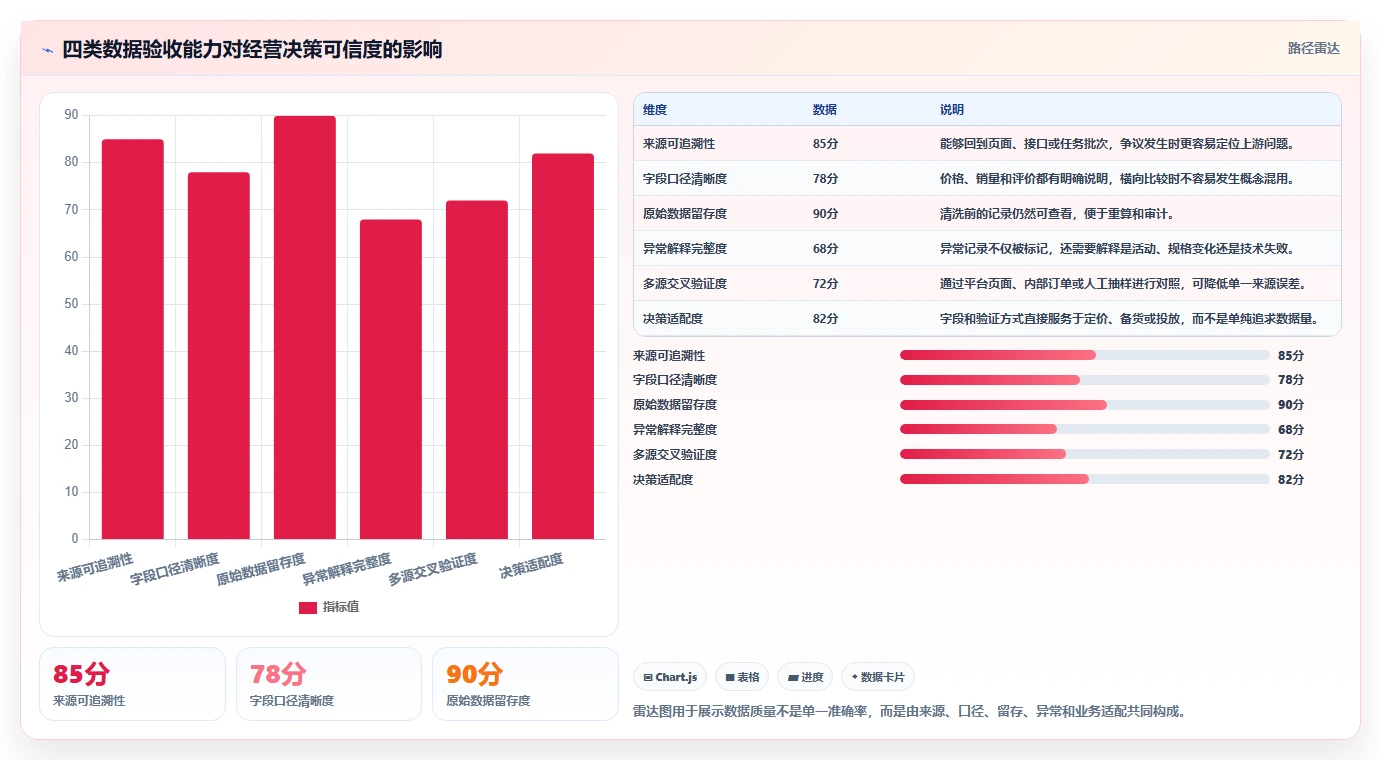The height and width of the screenshot is (760, 1381).
Task: Click the 多源交叉验证度 progress bar
Action: tap(1085, 454)
